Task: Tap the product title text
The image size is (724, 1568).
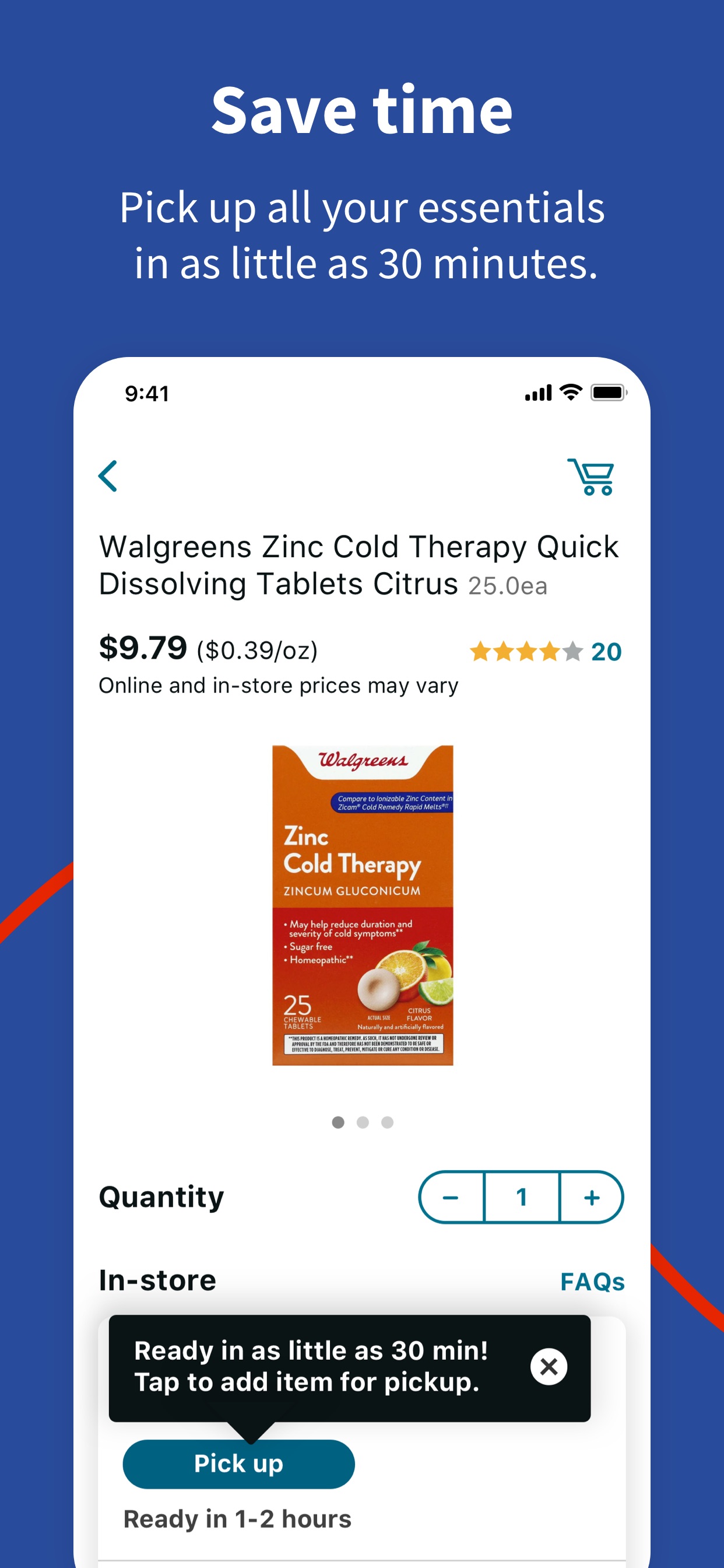Action: [x=359, y=565]
